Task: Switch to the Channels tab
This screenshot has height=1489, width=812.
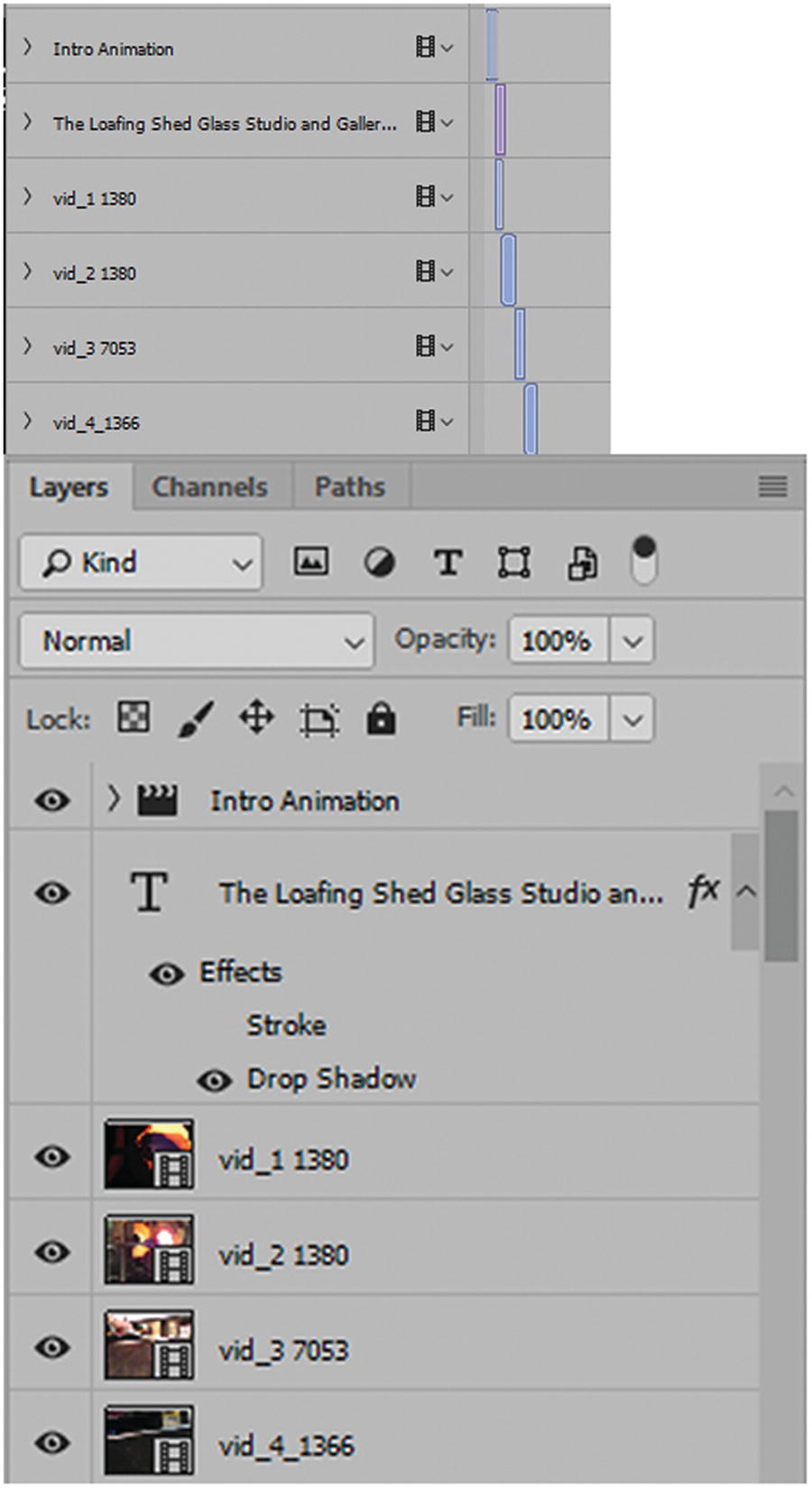Action: click(210, 487)
